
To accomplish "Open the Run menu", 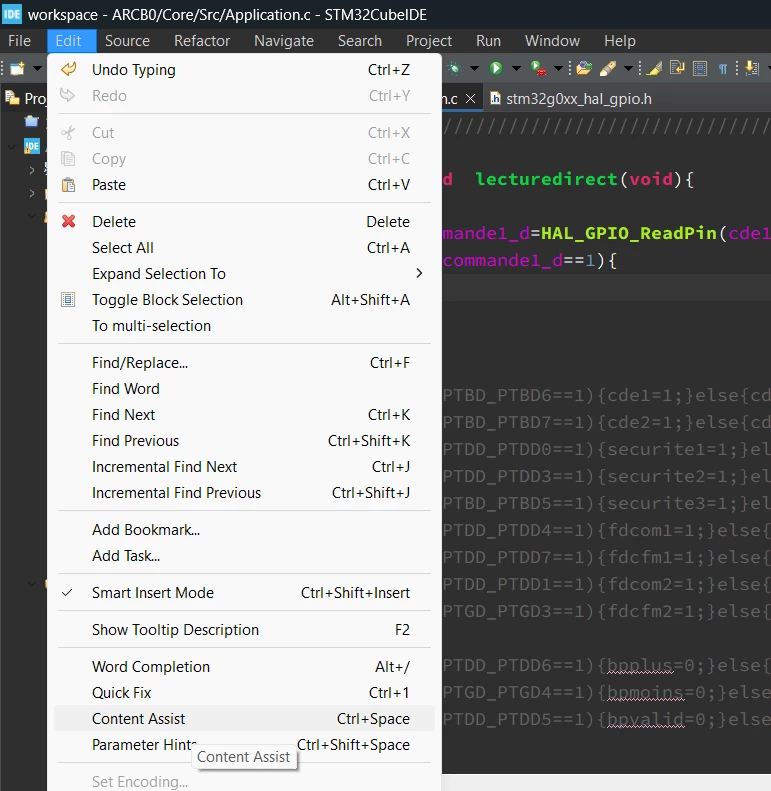I will click(488, 40).
